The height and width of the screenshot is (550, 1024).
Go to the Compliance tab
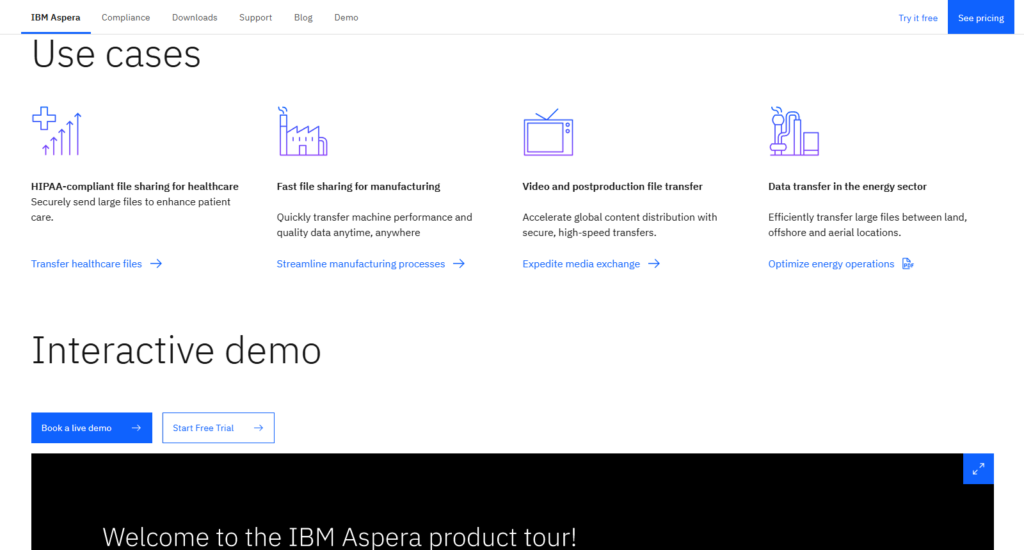click(126, 18)
